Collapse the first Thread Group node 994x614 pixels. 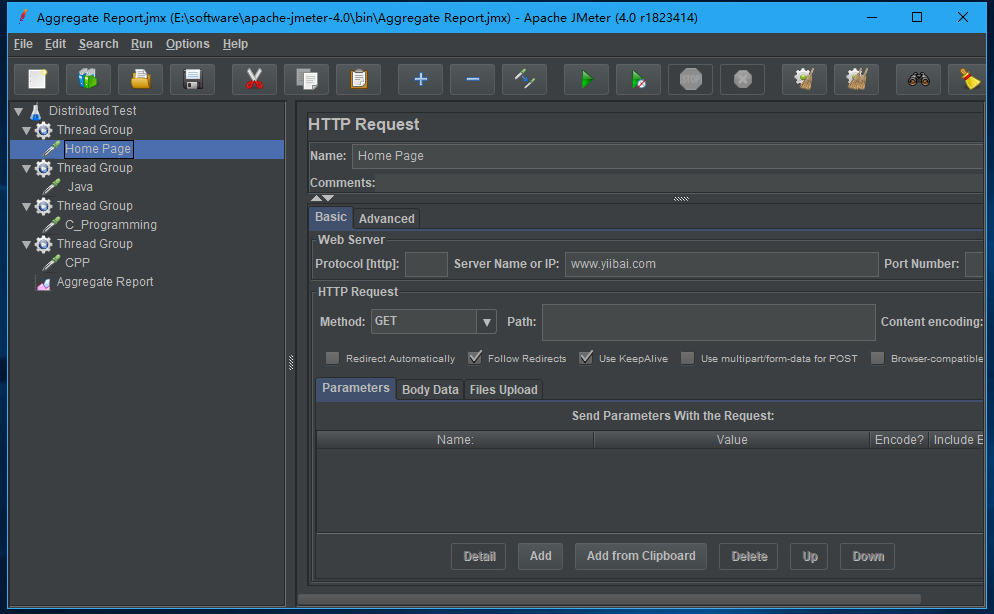[x=26, y=130]
